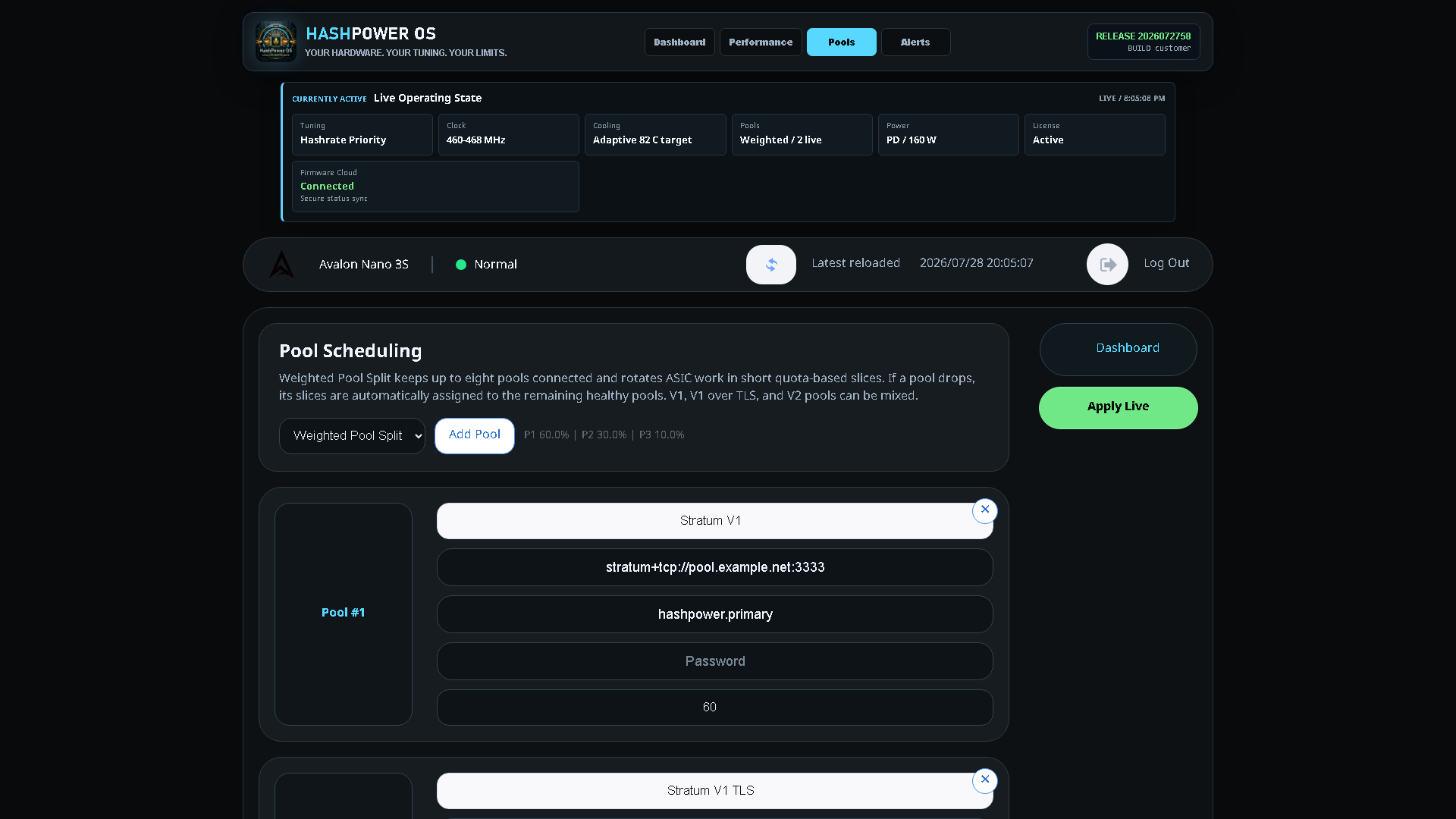Click the Avalon device logo icon

point(282,264)
